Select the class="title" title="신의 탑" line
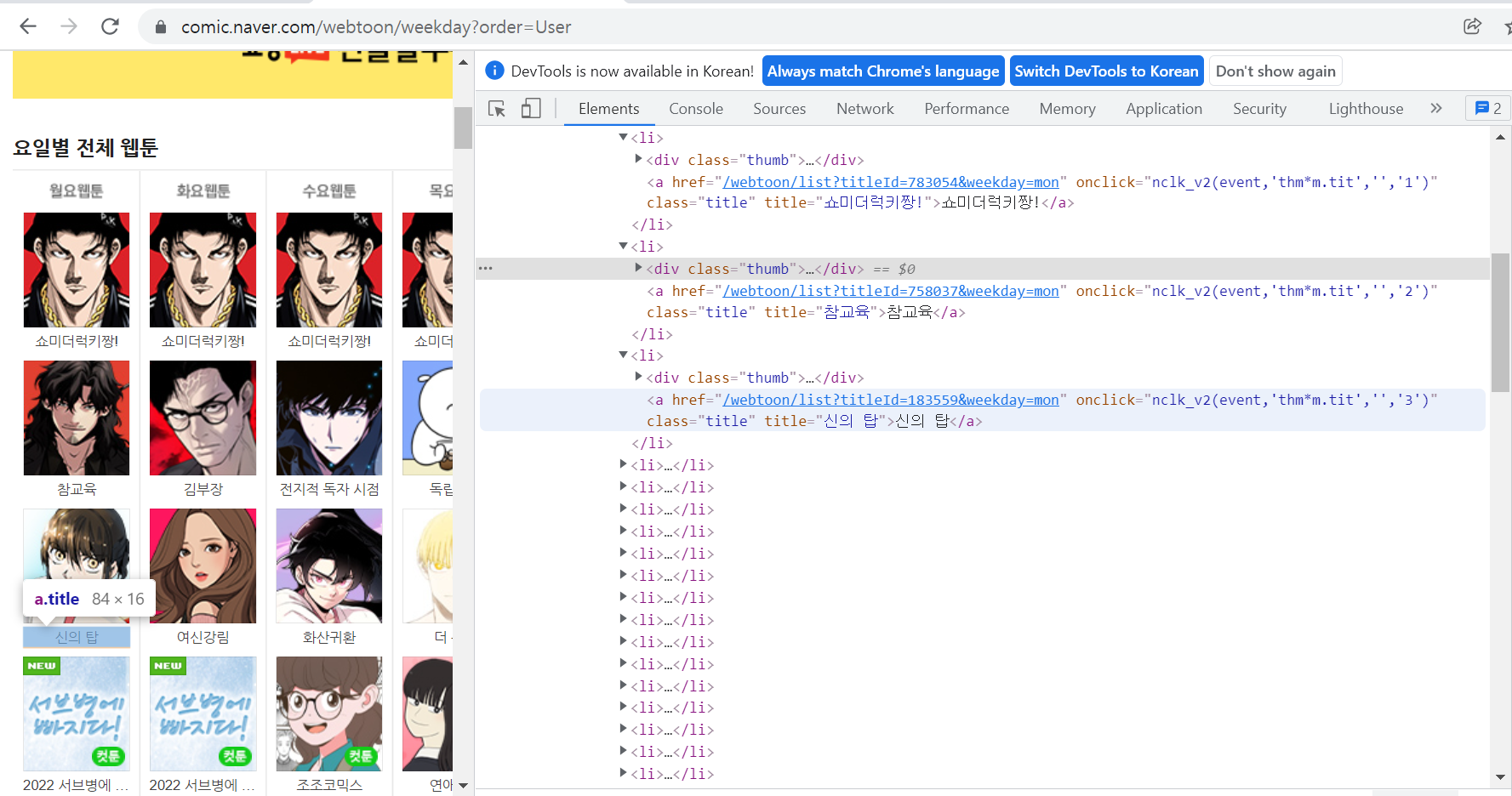 pyautogui.click(x=814, y=421)
